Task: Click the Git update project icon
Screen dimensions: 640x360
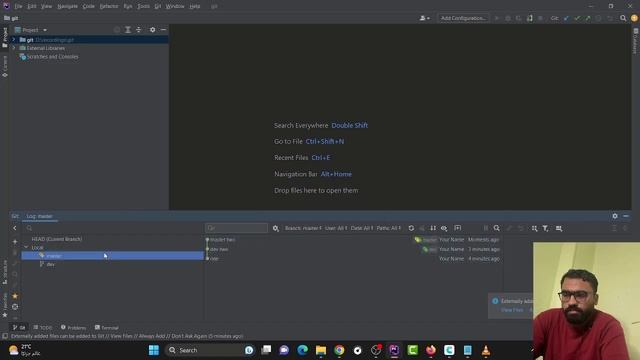Action: pos(566,18)
